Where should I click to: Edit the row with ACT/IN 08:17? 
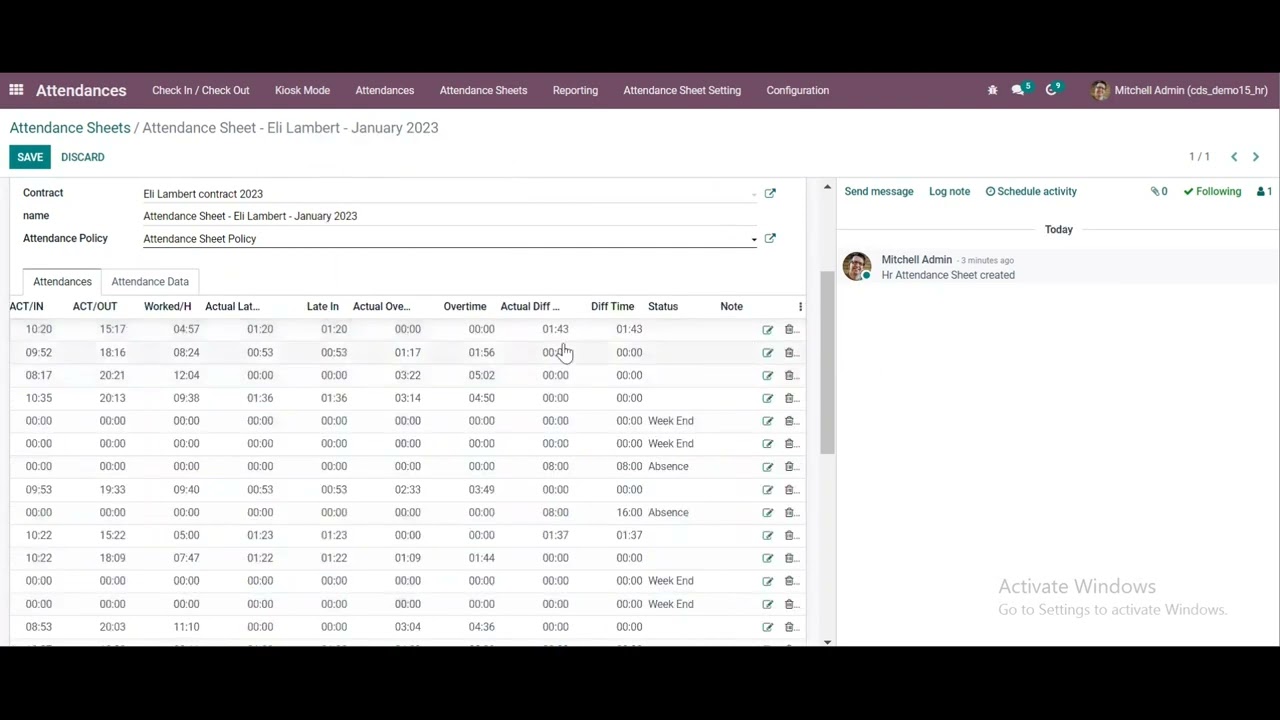[768, 375]
